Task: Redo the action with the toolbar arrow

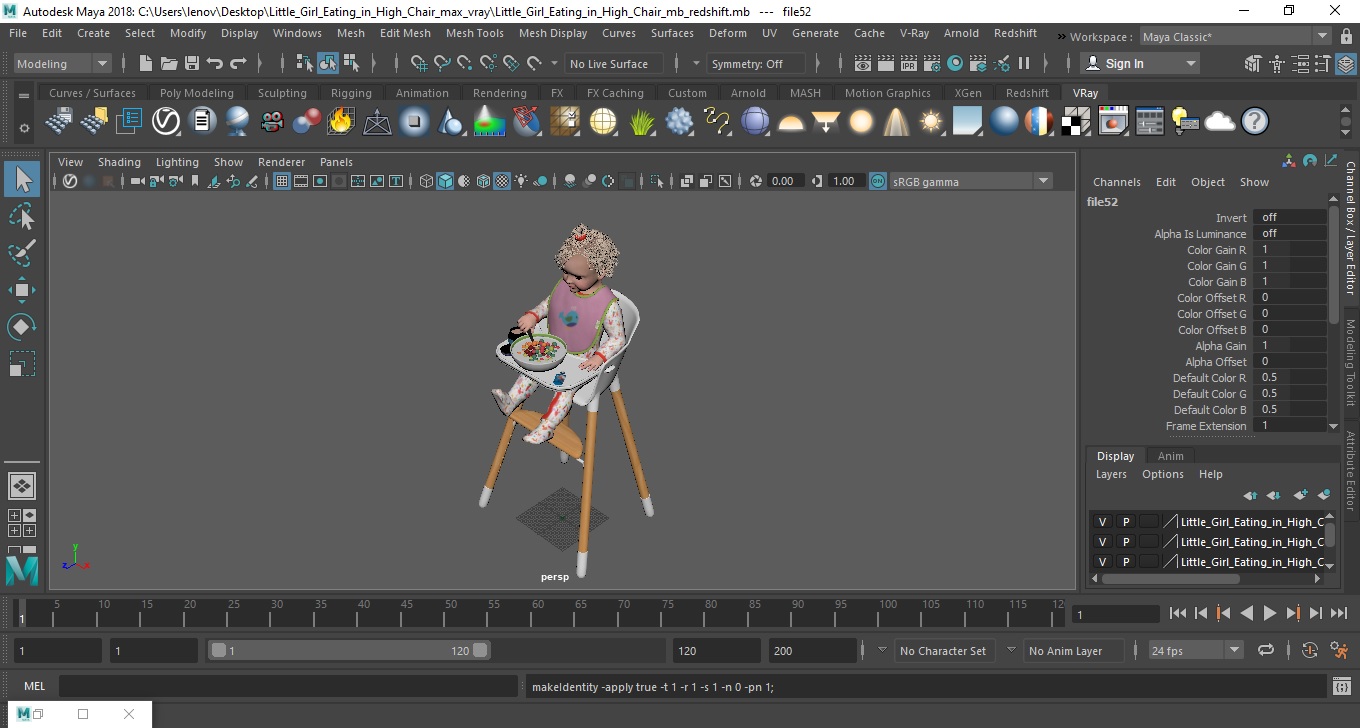Action: pyautogui.click(x=238, y=63)
